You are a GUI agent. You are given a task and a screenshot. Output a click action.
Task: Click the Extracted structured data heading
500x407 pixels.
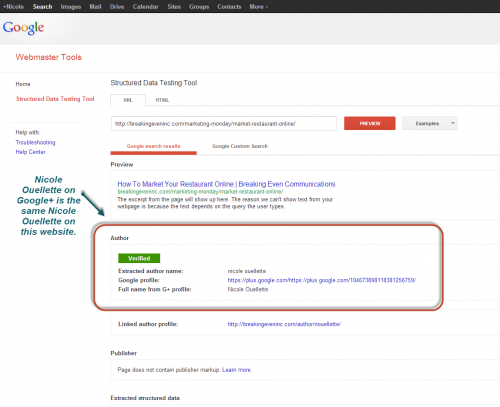pos(145,398)
